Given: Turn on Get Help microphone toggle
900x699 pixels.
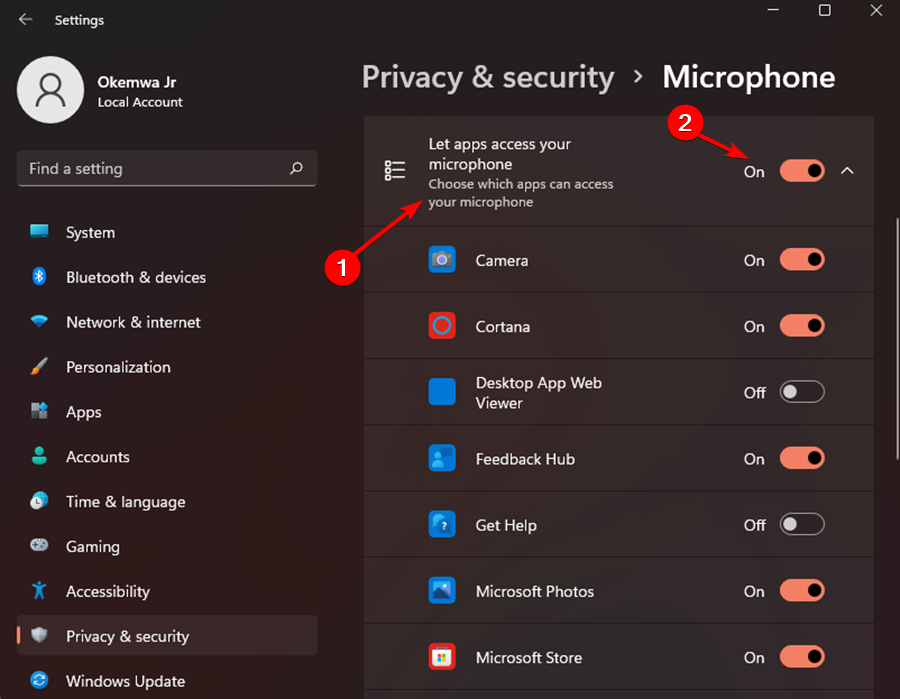Looking at the screenshot, I should (x=801, y=525).
